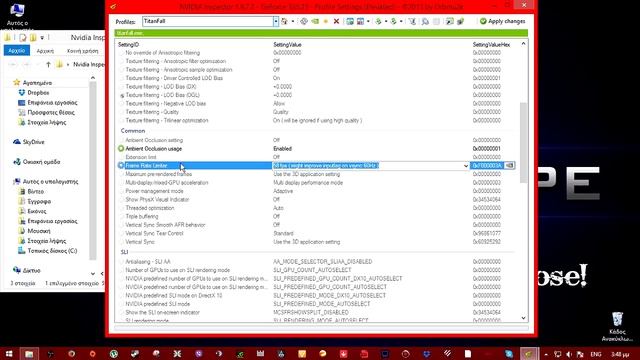Screen dimensions: 640x360
Task: Click the green NVIDIA restore-defaults toolbar icon
Action: pos(315,21)
